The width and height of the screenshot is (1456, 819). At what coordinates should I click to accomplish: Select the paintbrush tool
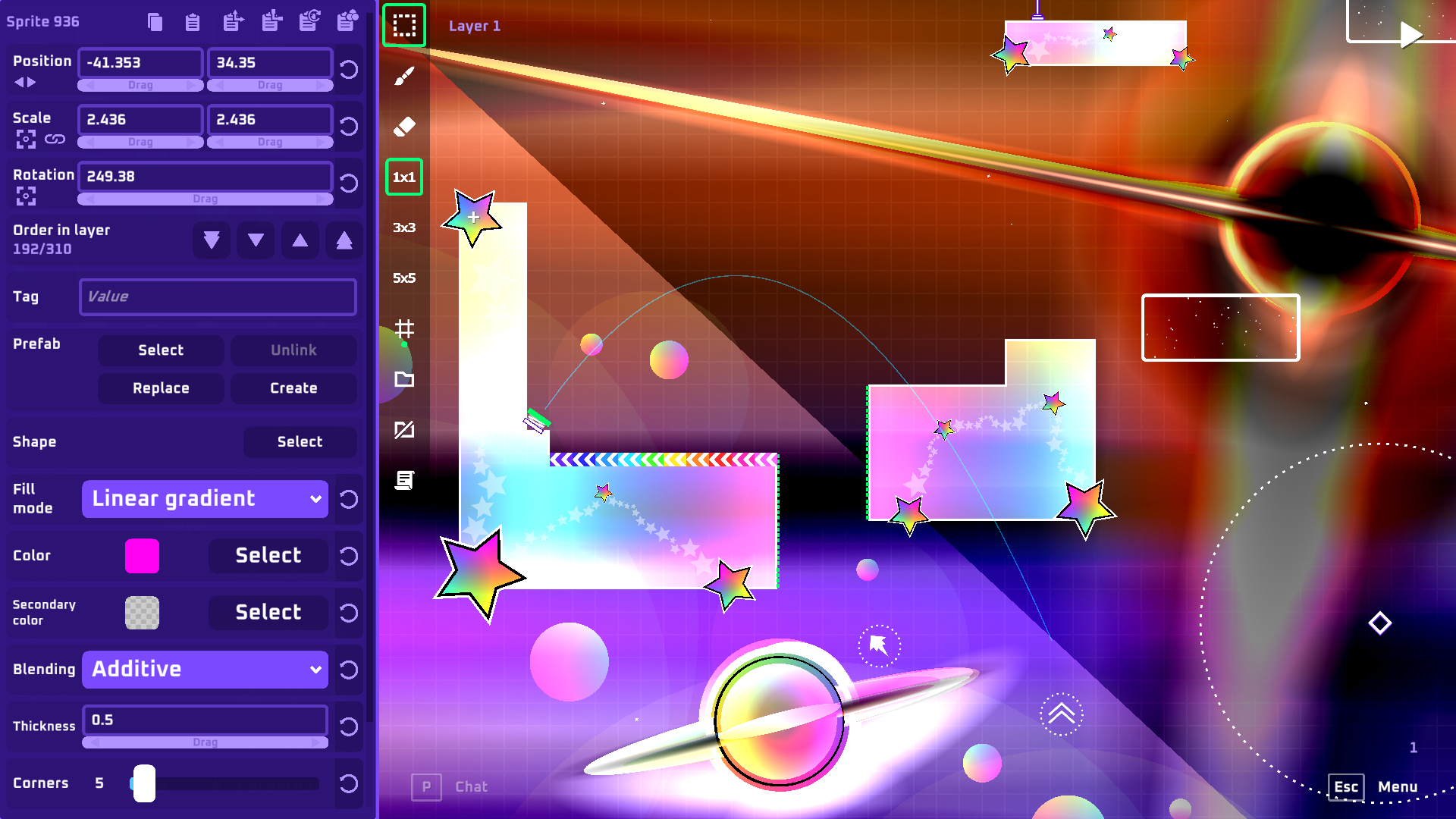pyautogui.click(x=404, y=76)
